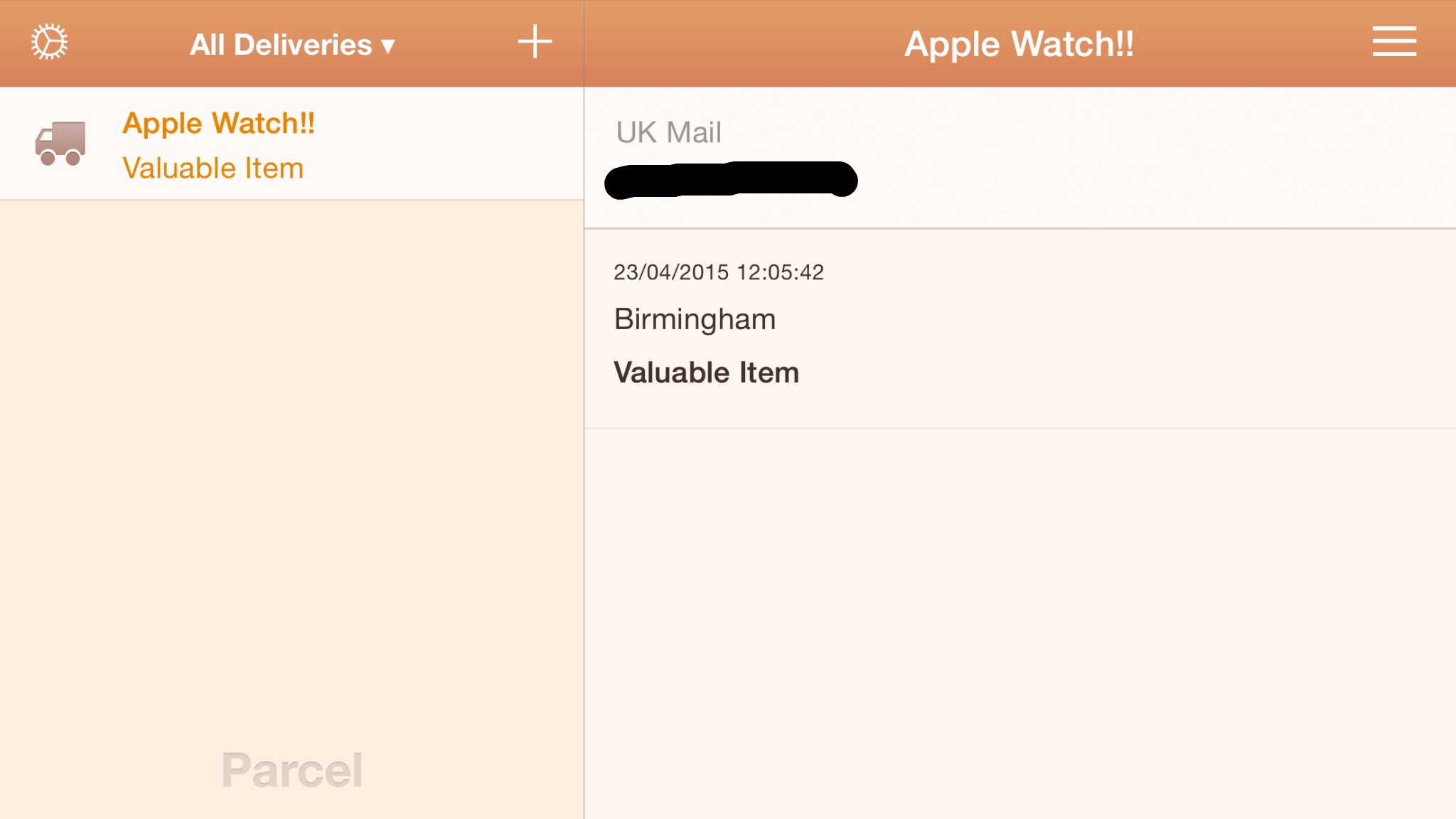Select the Apple Watch!! delivery entry
The height and width of the screenshot is (819, 1456).
point(291,144)
